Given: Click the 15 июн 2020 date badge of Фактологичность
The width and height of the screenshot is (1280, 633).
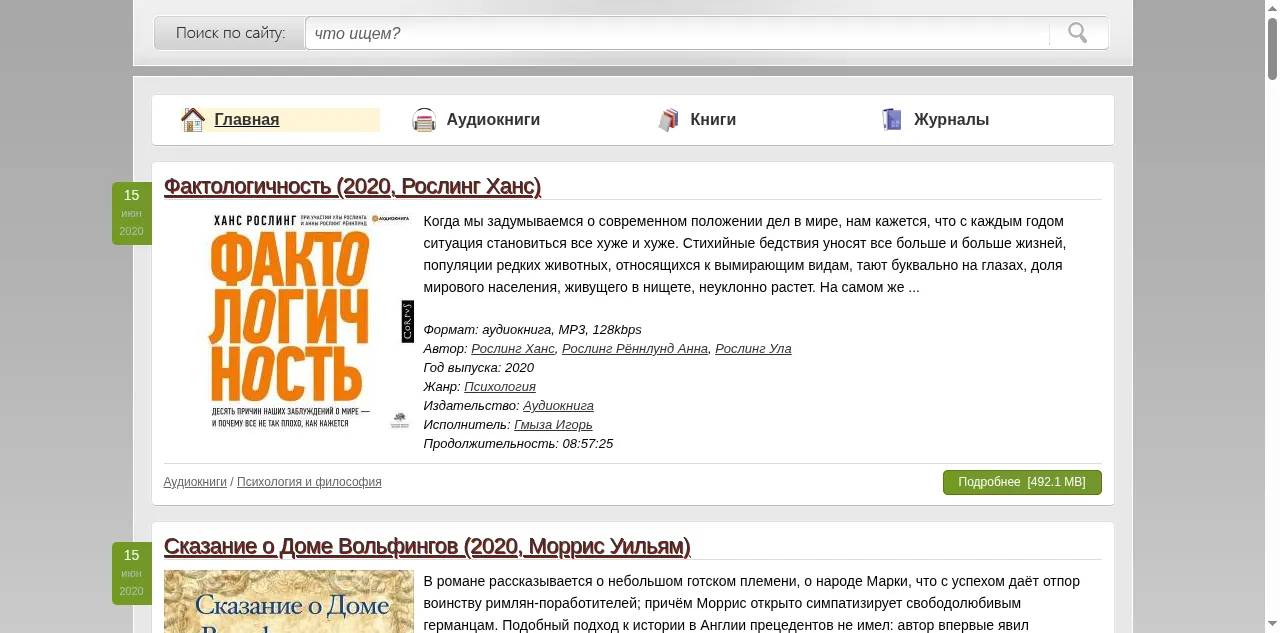Looking at the screenshot, I should tap(132, 213).
